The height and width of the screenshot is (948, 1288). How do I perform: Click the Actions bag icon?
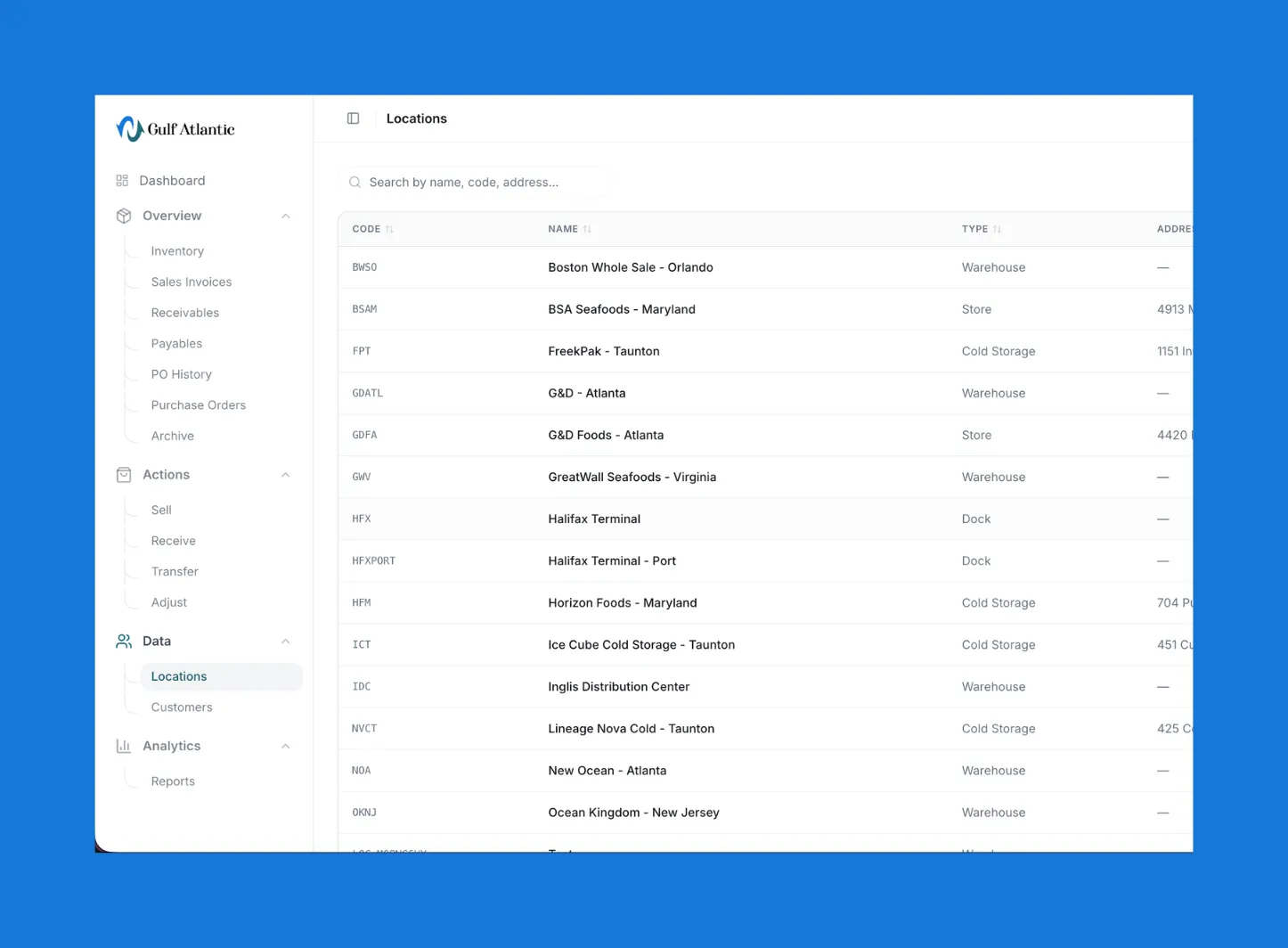(124, 475)
